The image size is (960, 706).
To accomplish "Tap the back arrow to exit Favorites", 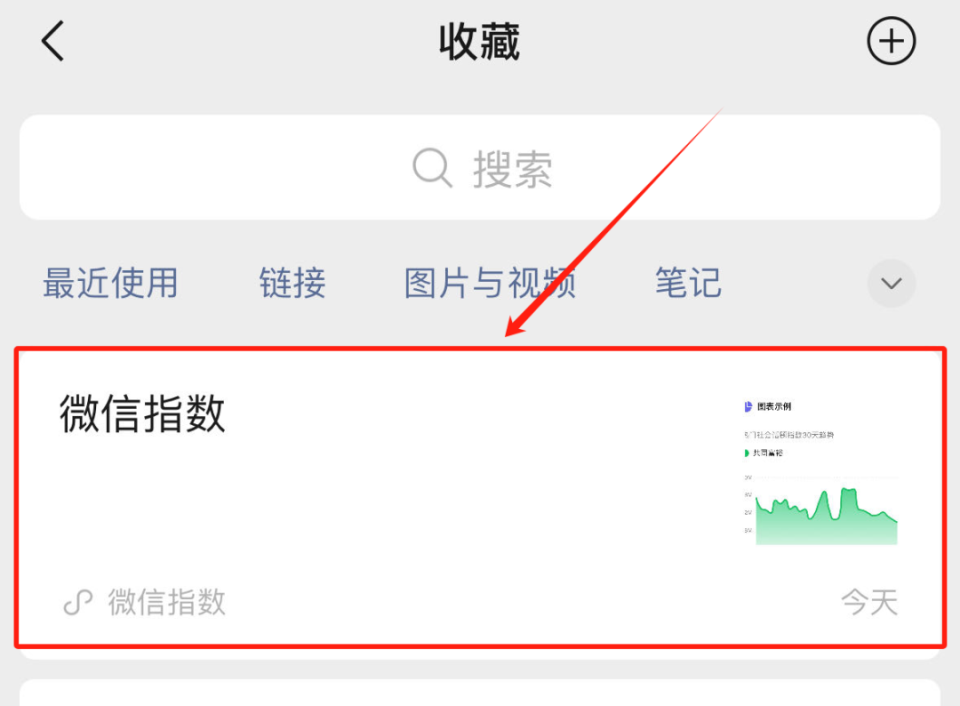I will click(50, 41).
